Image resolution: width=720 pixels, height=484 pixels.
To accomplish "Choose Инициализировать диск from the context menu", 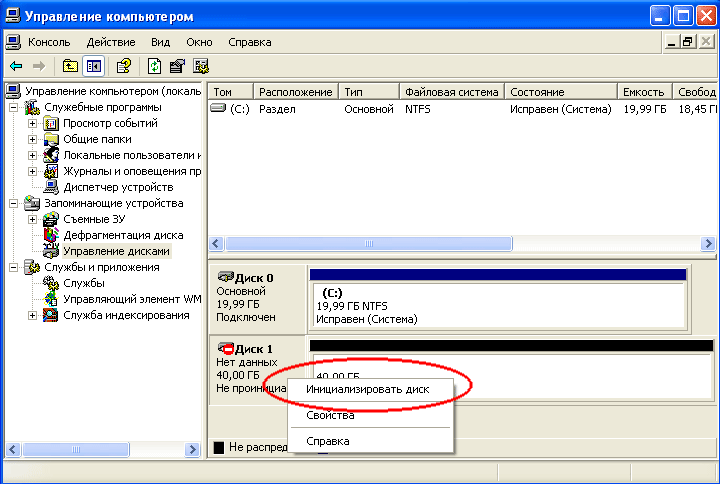I will [367, 390].
